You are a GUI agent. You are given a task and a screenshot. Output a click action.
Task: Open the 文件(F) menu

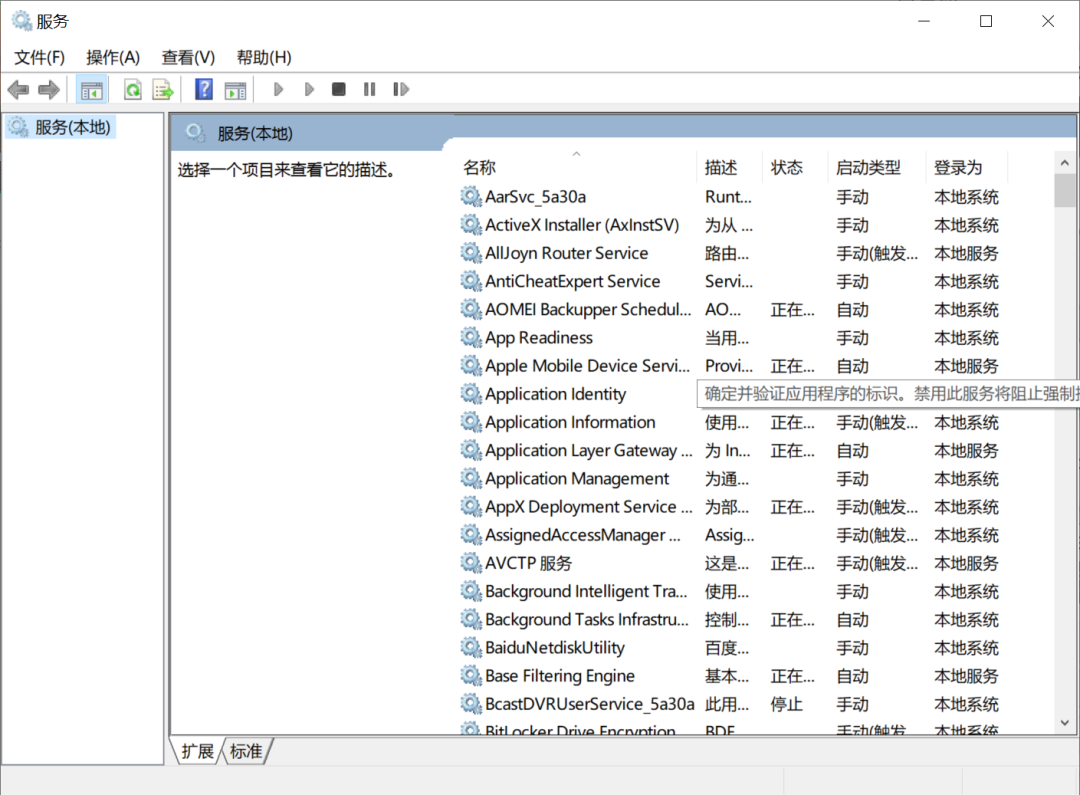[x=39, y=57]
